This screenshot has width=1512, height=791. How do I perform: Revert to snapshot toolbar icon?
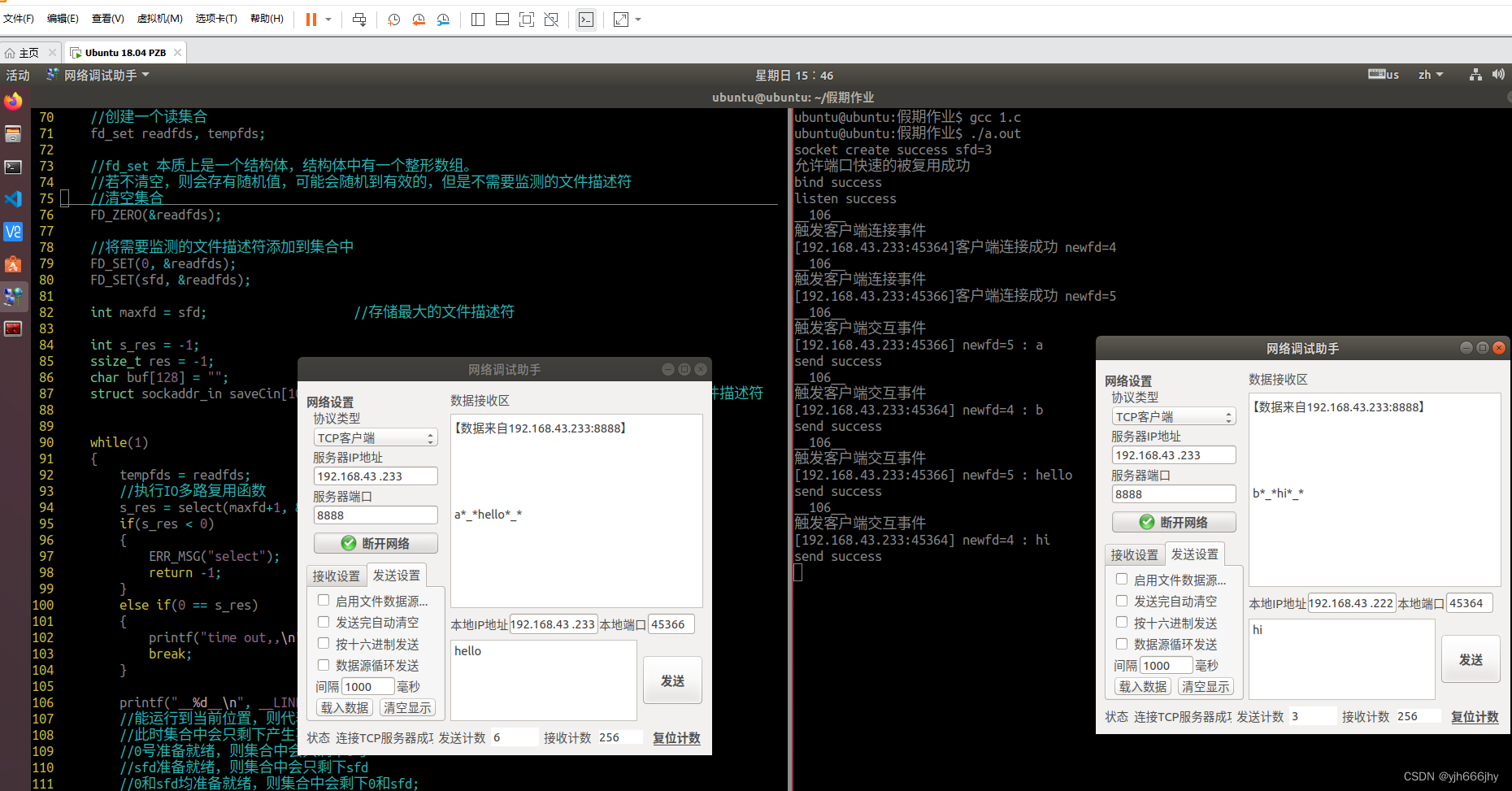pos(419,20)
